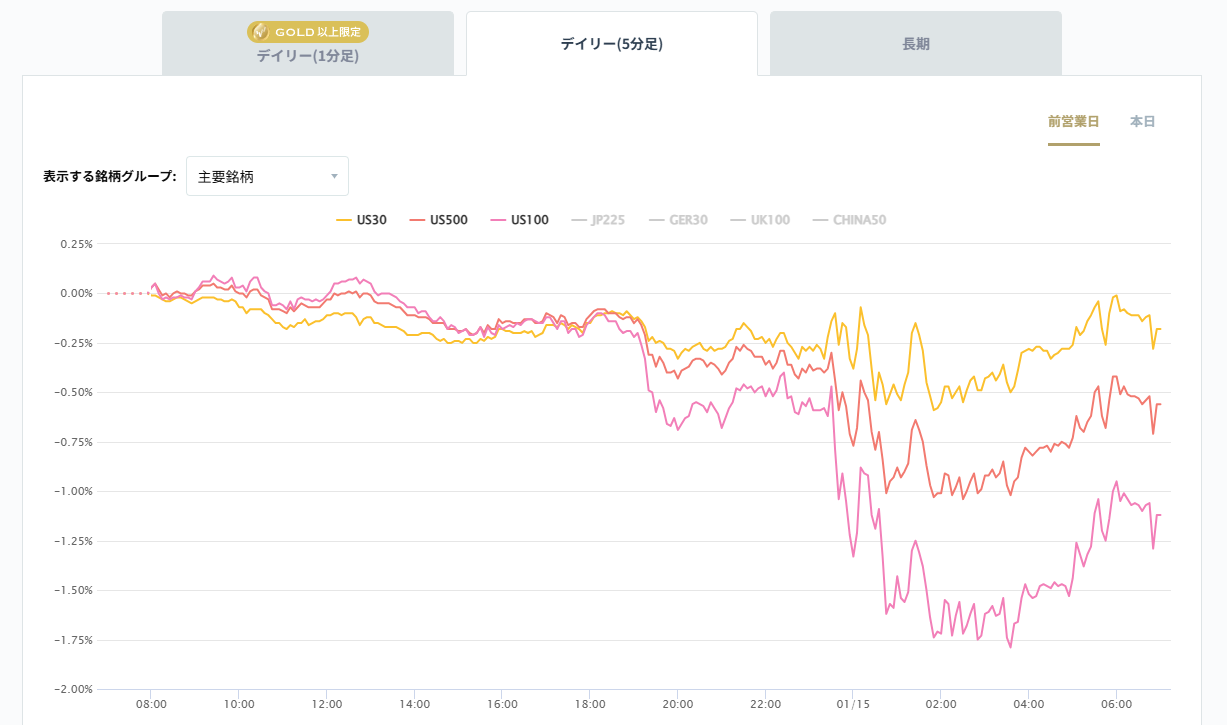Select the 前営業日 view
1227x725 pixels.
point(1073,121)
